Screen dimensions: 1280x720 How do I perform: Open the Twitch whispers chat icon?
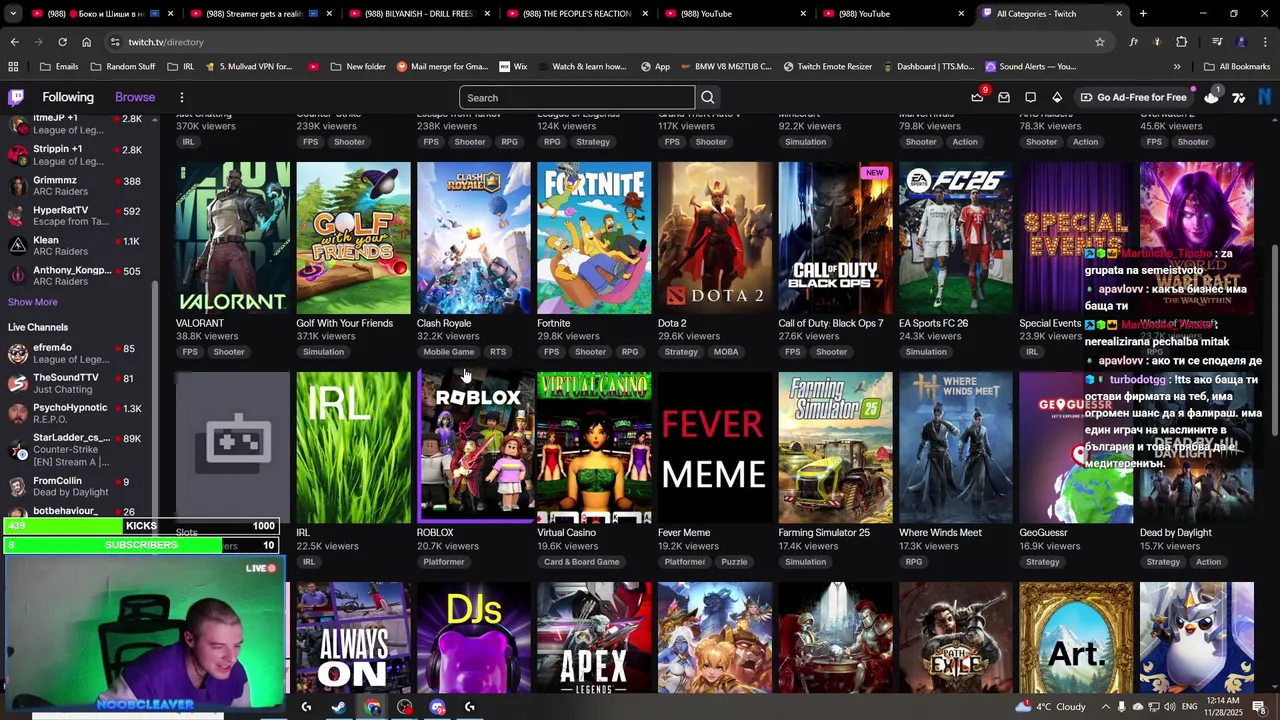1030,97
